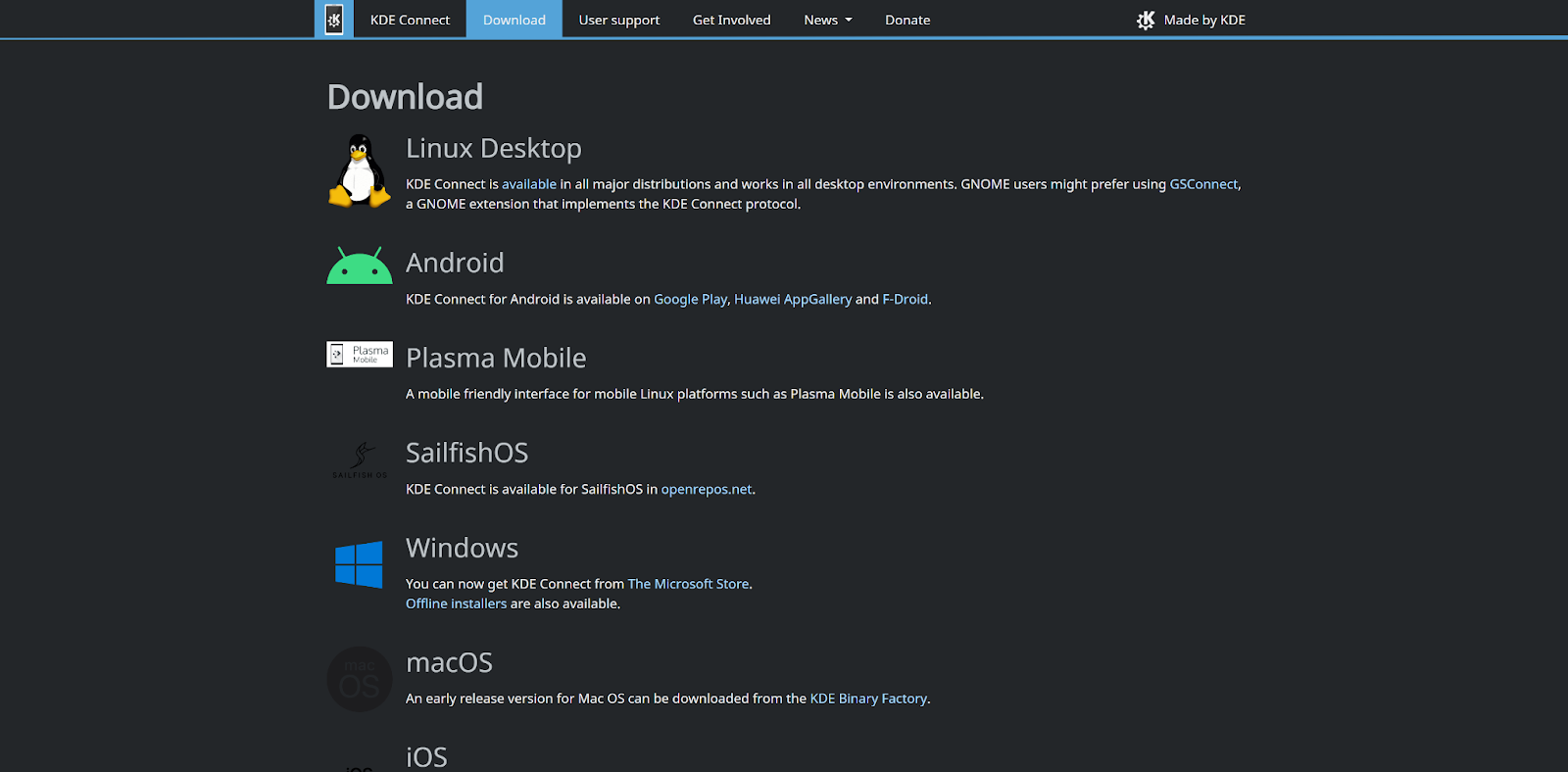Viewport: 1568px width, 772px height.
Task: Click the Download page heading
Action: click(x=405, y=97)
